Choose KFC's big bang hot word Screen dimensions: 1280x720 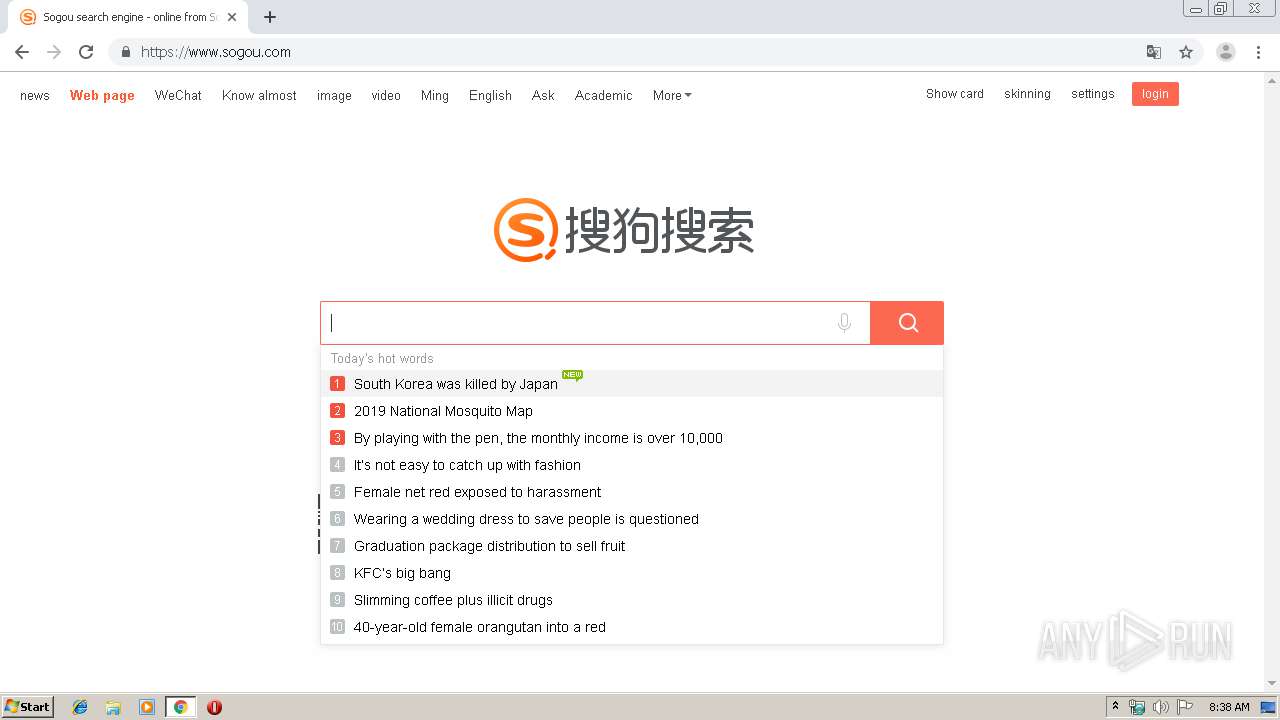(631, 573)
